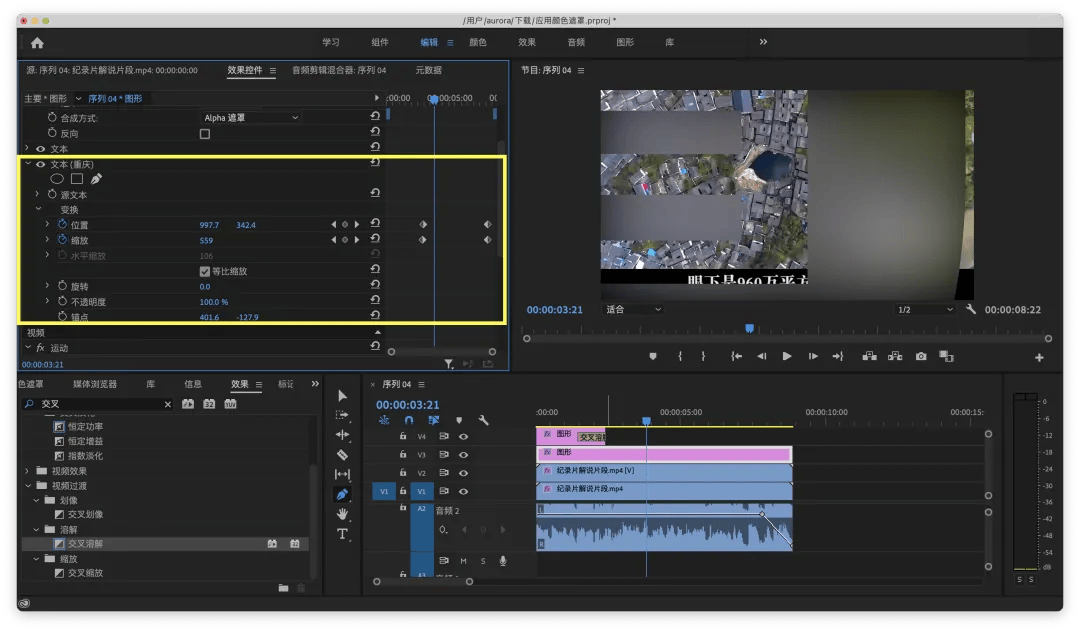Click the Extract button
Viewport: 1080px width, 631px height.
(895, 356)
